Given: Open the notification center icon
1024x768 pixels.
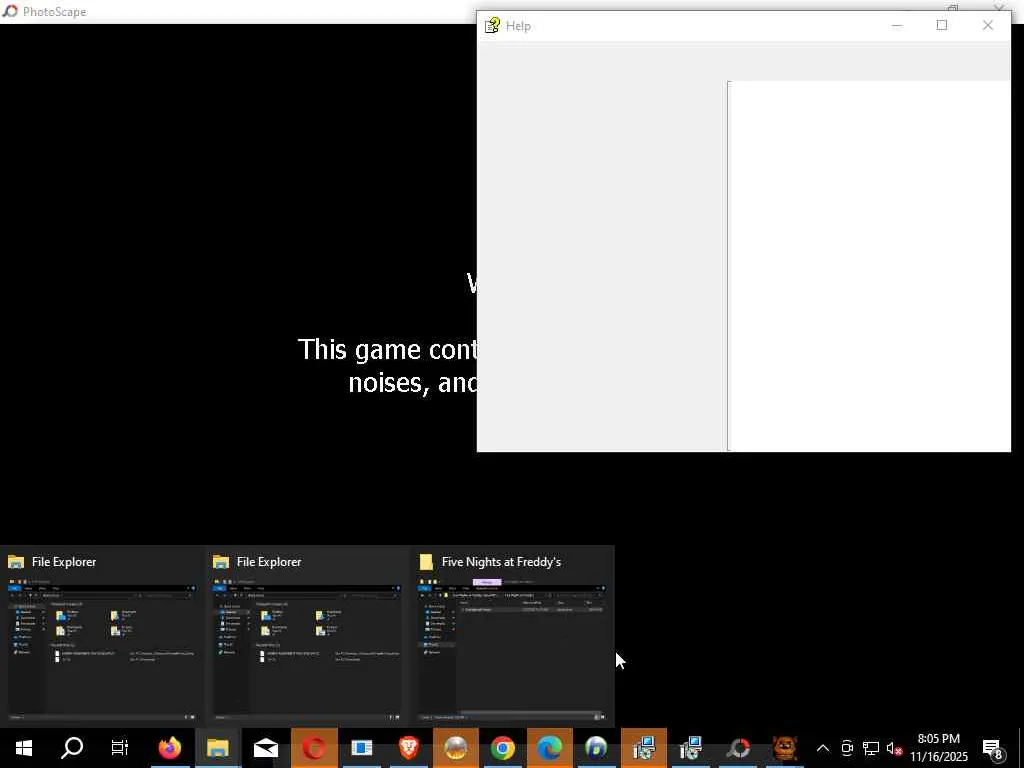Looking at the screenshot, I should pyautogui.click(x=993, y=748).
